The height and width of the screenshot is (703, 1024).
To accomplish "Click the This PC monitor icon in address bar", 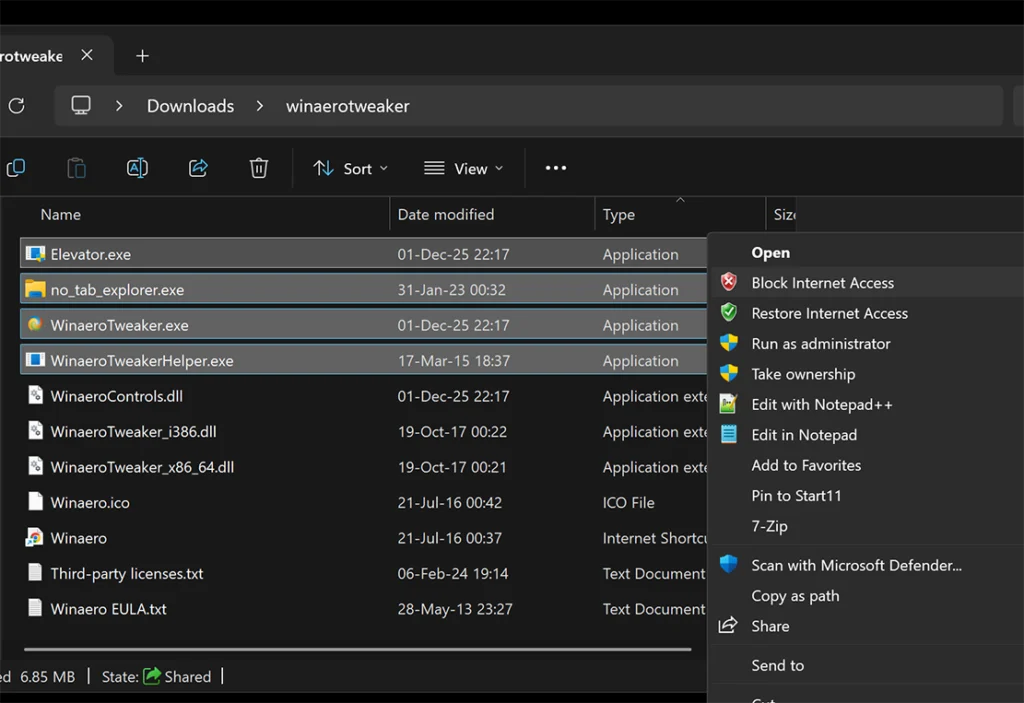I will [81, 106].
